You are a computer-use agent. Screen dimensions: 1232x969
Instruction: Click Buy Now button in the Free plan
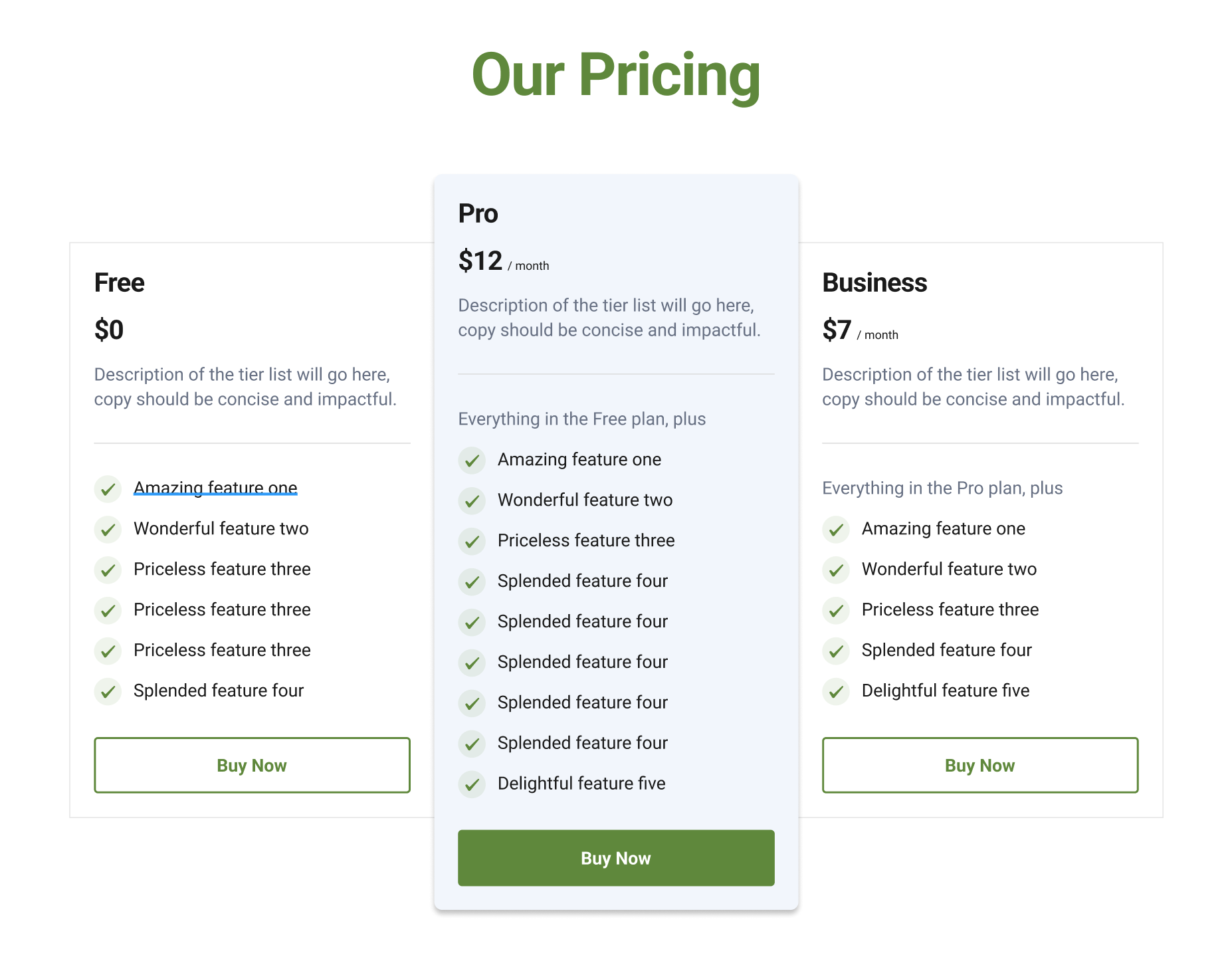(x=252, y=765)
